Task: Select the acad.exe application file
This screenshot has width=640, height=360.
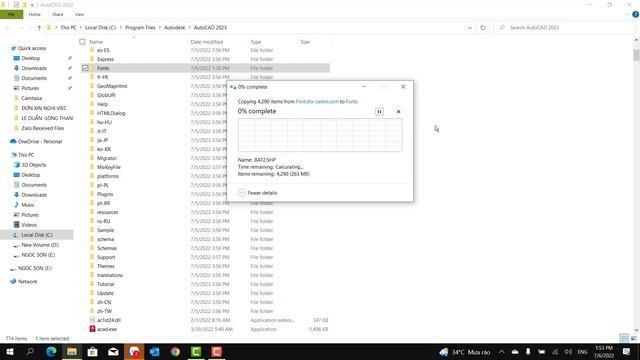Action: (107, 329)
